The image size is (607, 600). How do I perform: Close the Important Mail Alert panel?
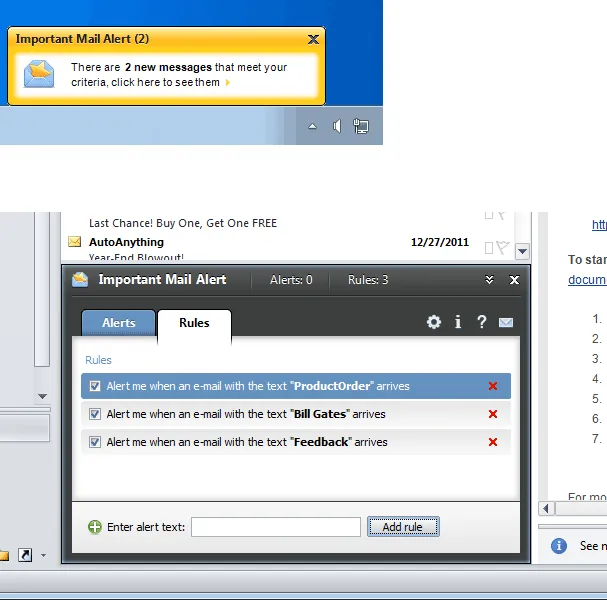pyautogui.click(x=514, y=279)
